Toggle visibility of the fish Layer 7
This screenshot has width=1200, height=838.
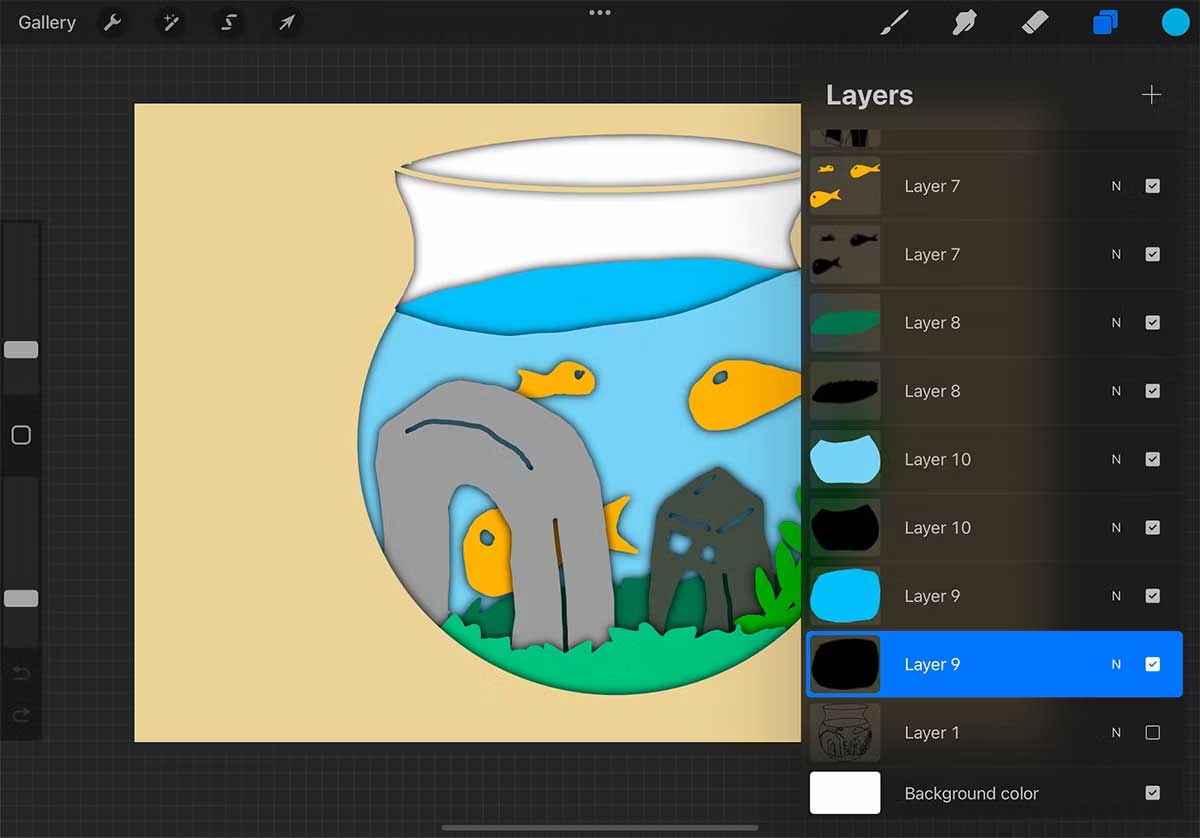[1153, 186]
